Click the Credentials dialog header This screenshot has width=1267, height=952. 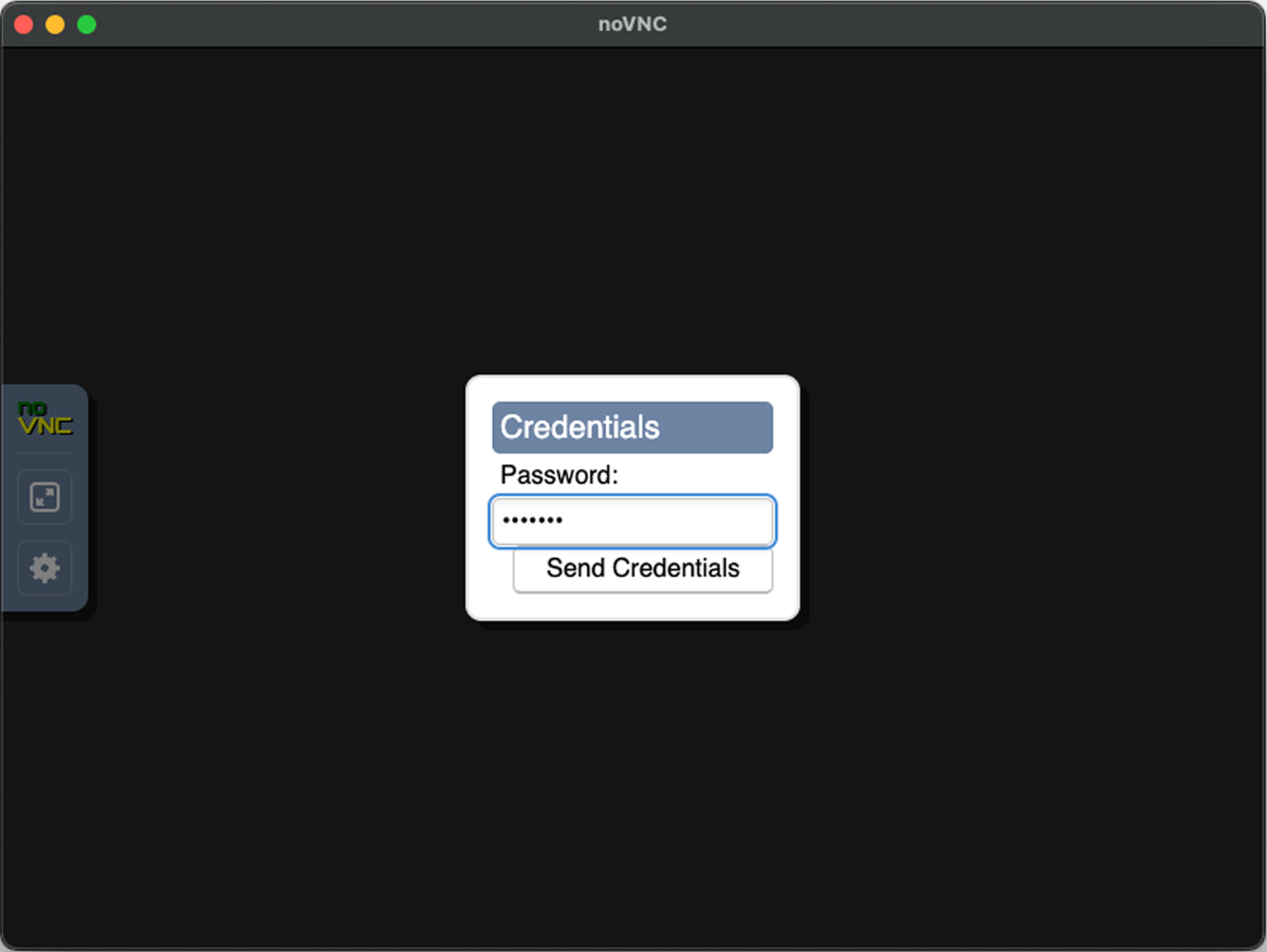[633, 428]
